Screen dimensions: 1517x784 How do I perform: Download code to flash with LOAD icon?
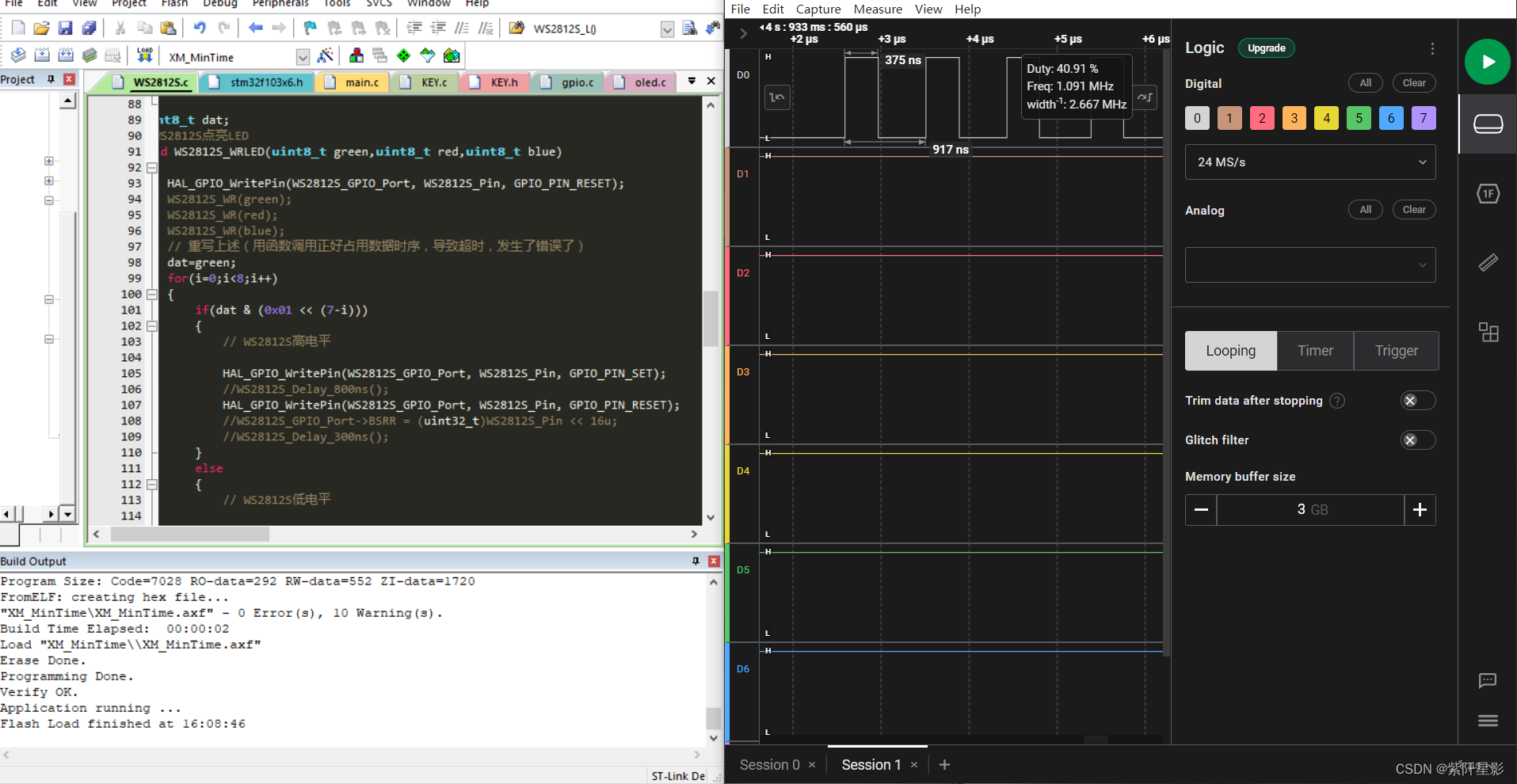[144, 55]
